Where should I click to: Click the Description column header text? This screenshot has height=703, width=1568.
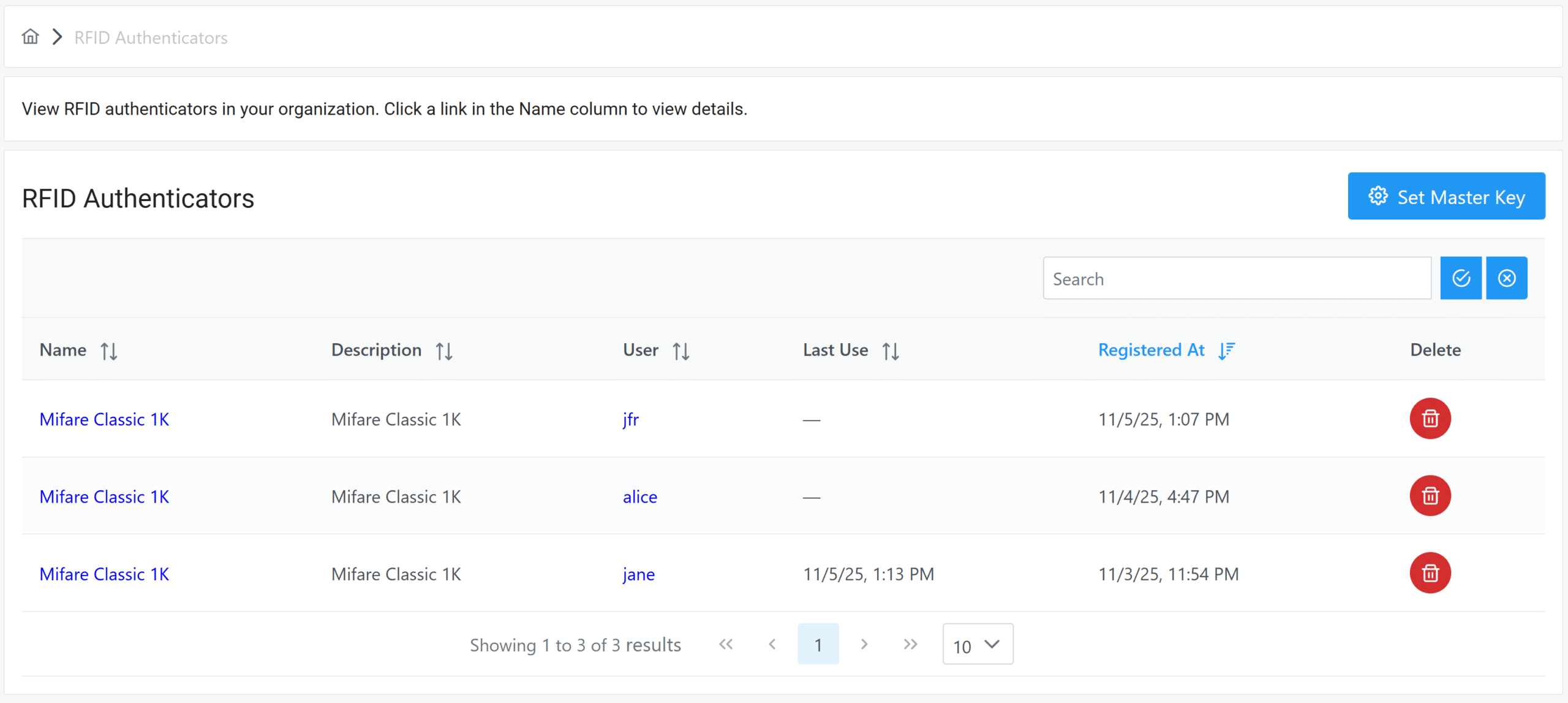coord(376,350)
